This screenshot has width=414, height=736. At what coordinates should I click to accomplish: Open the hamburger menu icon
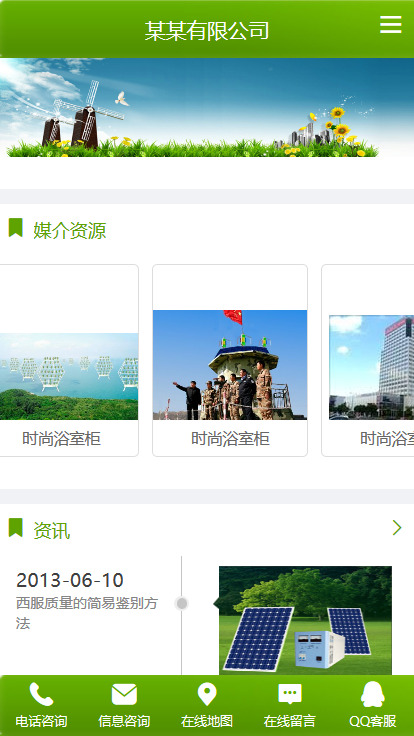point(391,24)
